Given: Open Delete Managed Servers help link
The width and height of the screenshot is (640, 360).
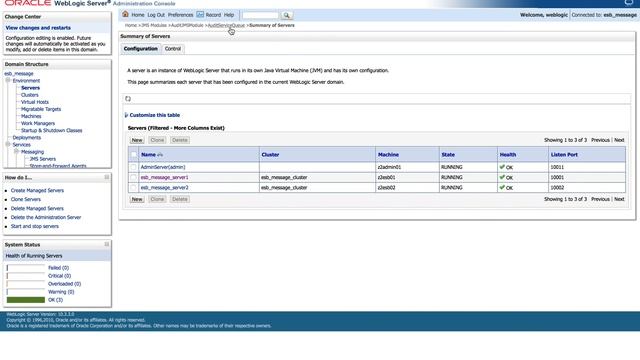Looking at the screenshot, I should pyautogui.click(x=37, y=209).
